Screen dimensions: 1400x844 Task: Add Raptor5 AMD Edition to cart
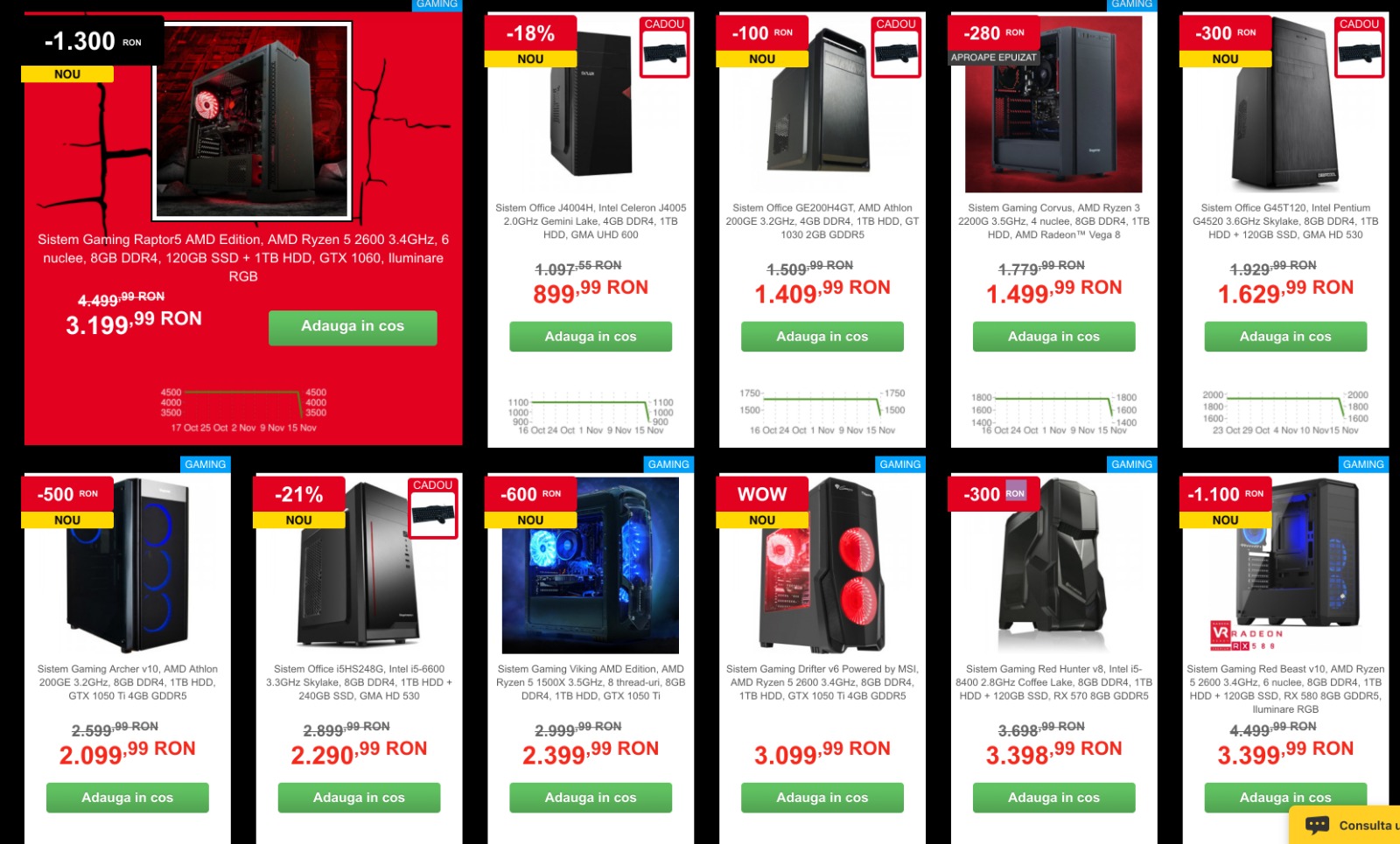pos(353,327)
